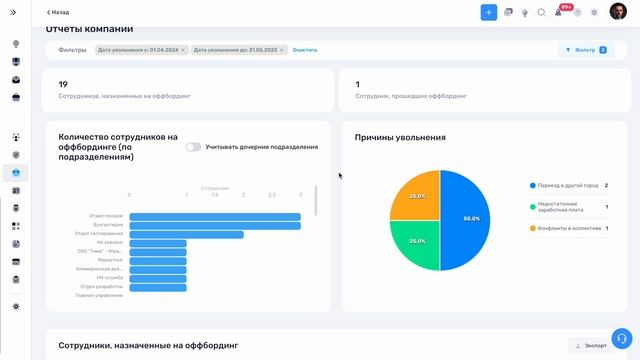Open the org structure dots icon in sidebar
The width and height of the screenshot is (640, 360).
[16, 137]
